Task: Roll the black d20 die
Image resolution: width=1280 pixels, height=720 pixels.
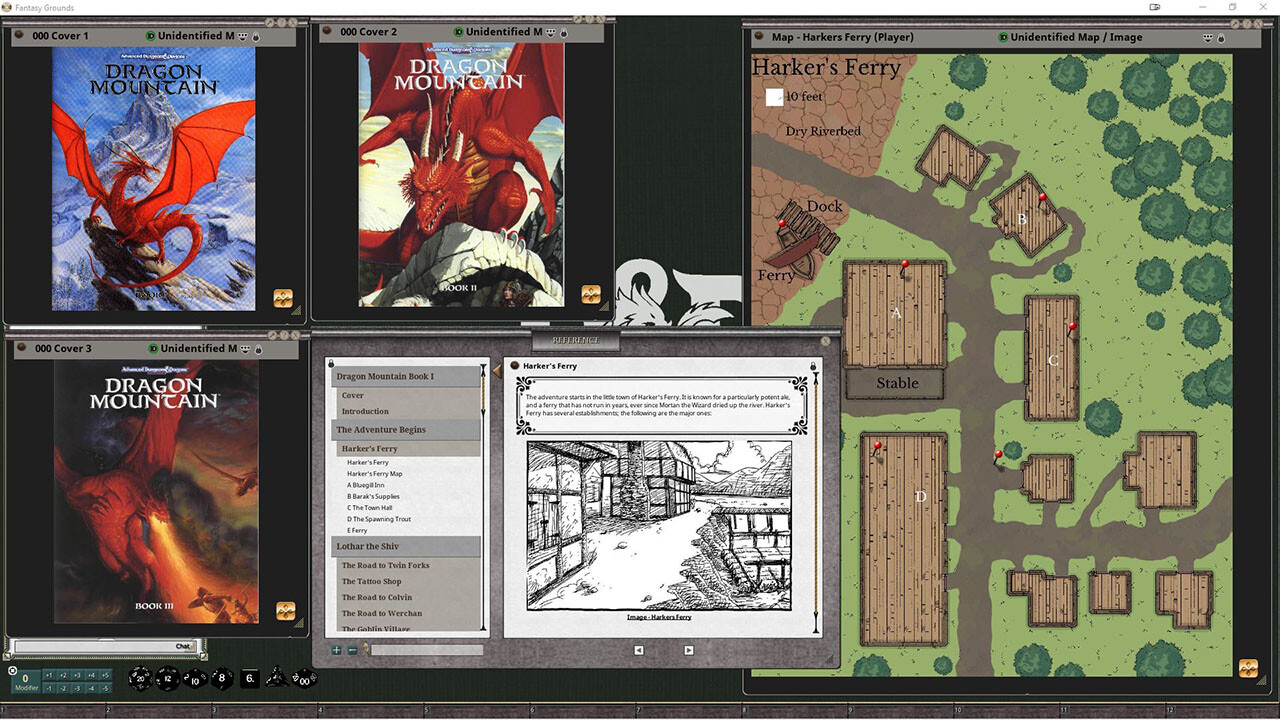Action: 139,678
